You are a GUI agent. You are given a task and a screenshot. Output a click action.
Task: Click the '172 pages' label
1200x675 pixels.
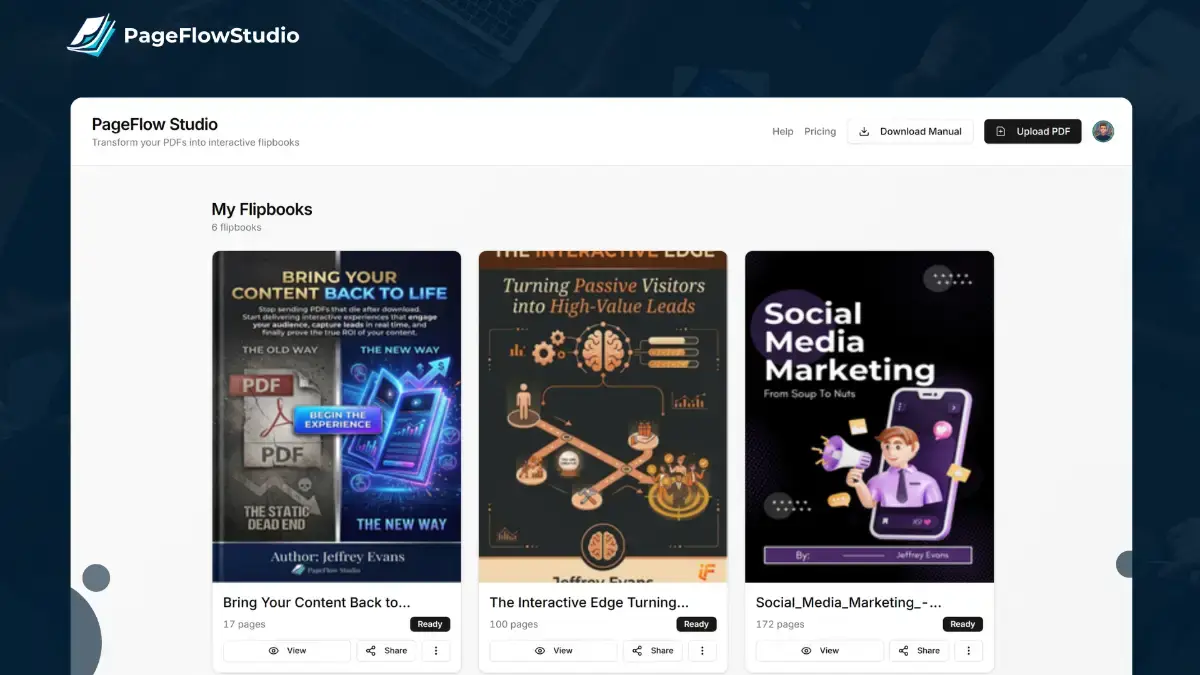(x=780, y=624)
